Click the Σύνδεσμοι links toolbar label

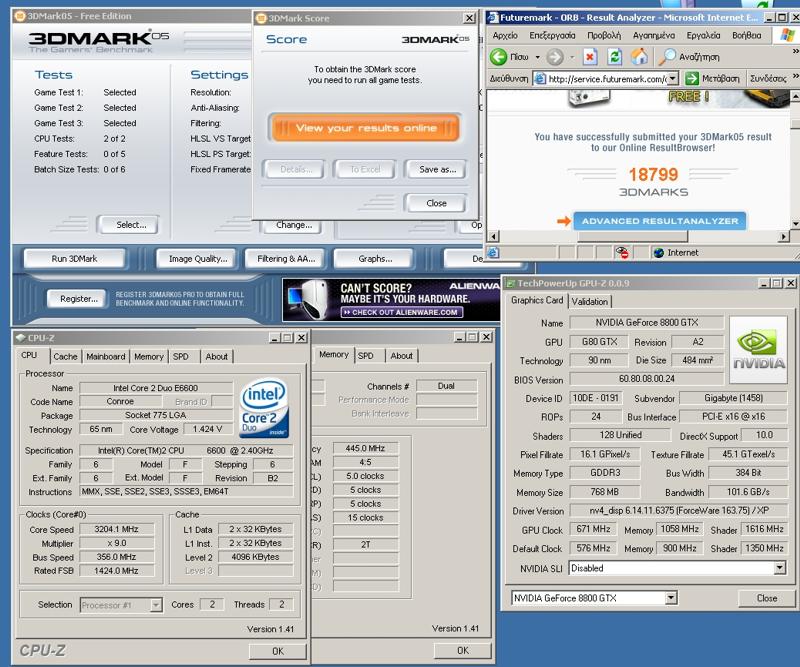point(768,79)
